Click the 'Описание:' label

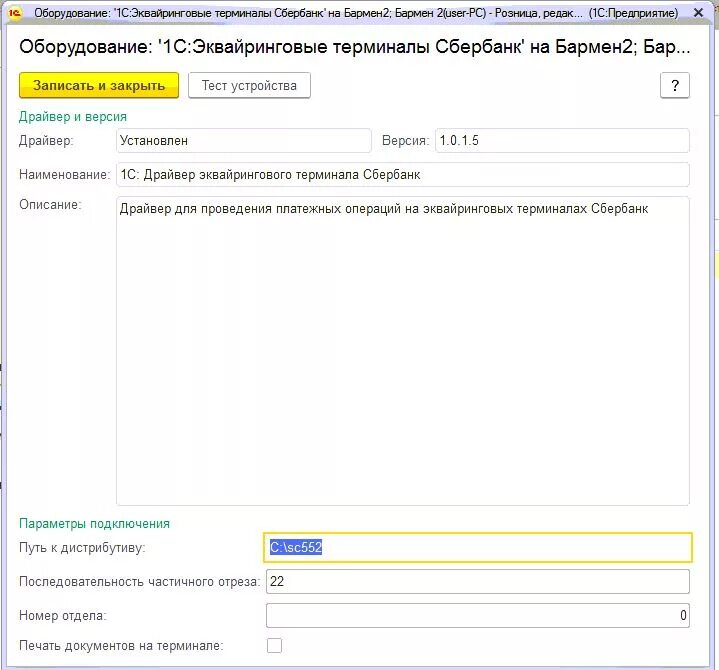pos(50,205)
